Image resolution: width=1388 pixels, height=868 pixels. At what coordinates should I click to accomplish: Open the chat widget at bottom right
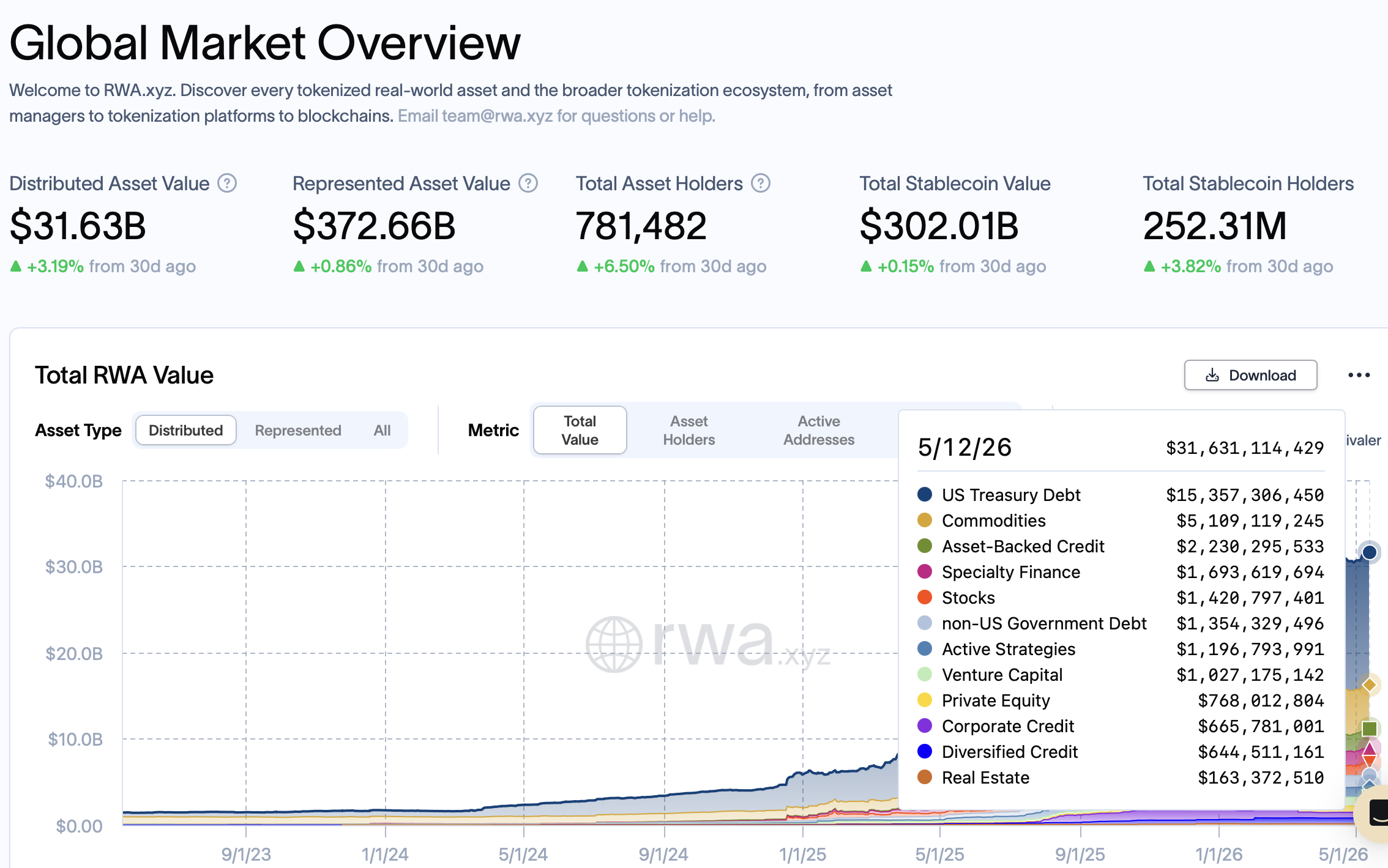tap(1374, 814)
